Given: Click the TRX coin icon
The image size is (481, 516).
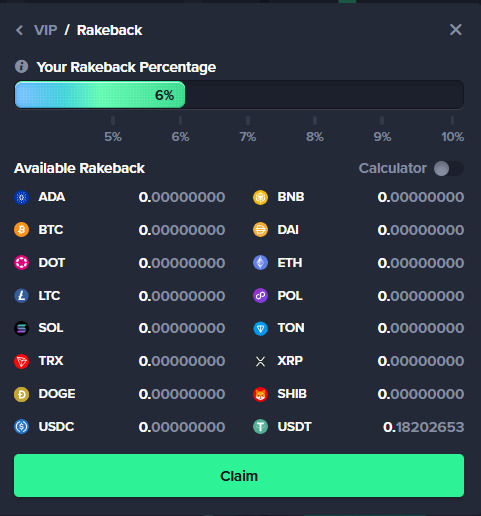Looking at the screenshot, I should [x=22, y=361].
